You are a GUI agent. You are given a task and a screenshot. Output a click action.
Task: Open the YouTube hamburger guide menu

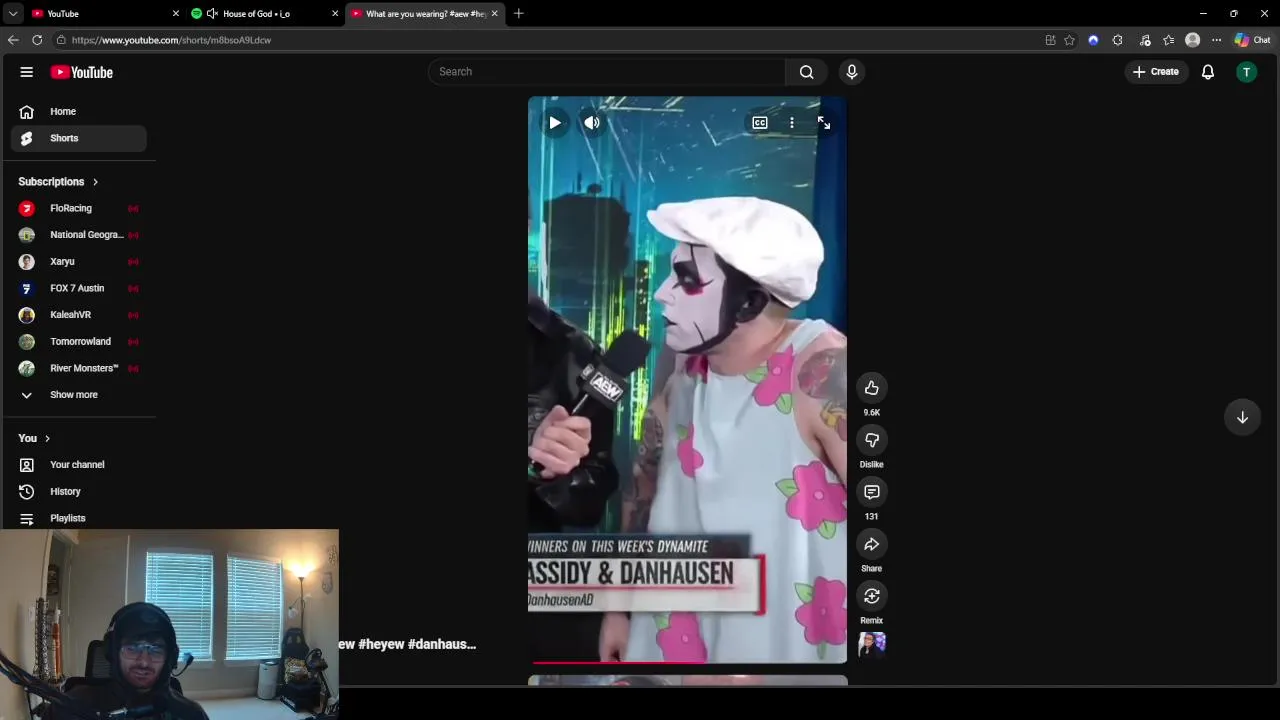pos(27,72)
